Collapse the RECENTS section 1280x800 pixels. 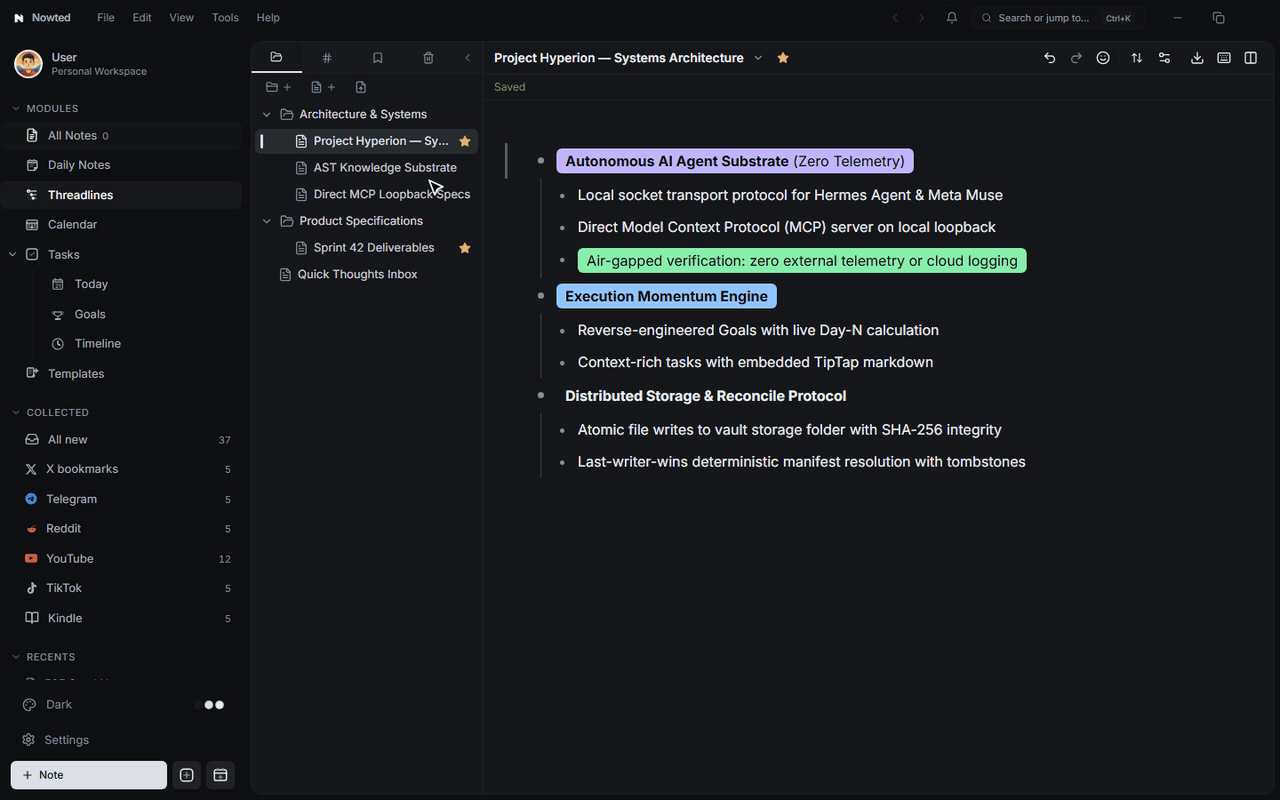coord(16,657)
